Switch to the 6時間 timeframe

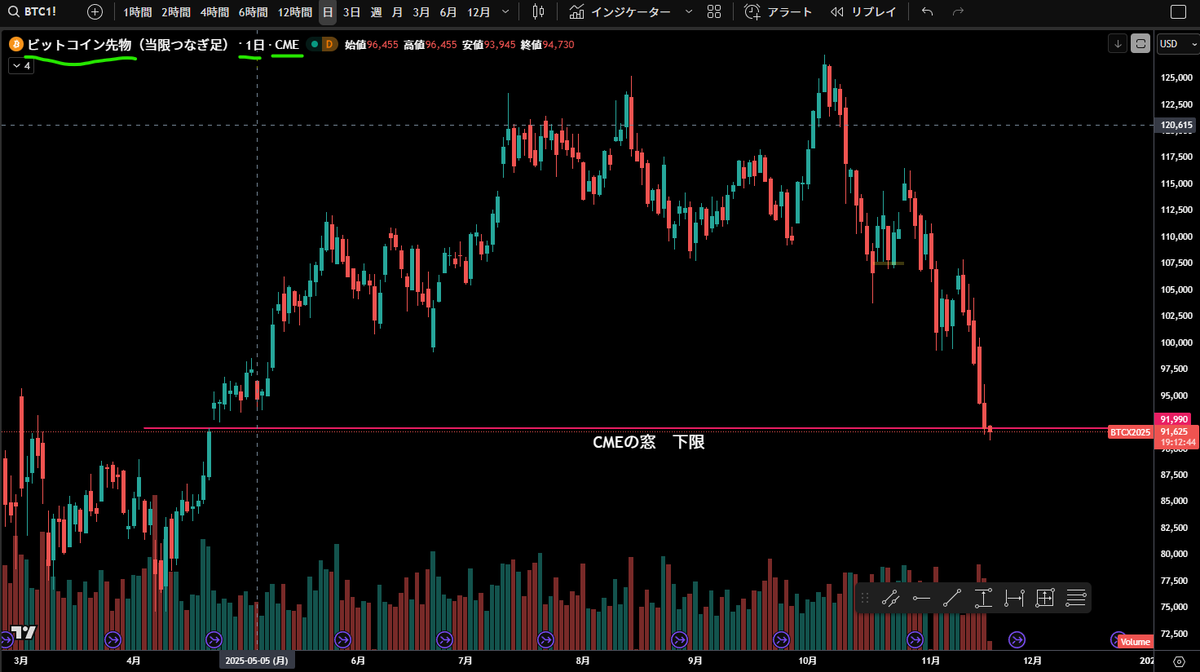pos(253,12)
